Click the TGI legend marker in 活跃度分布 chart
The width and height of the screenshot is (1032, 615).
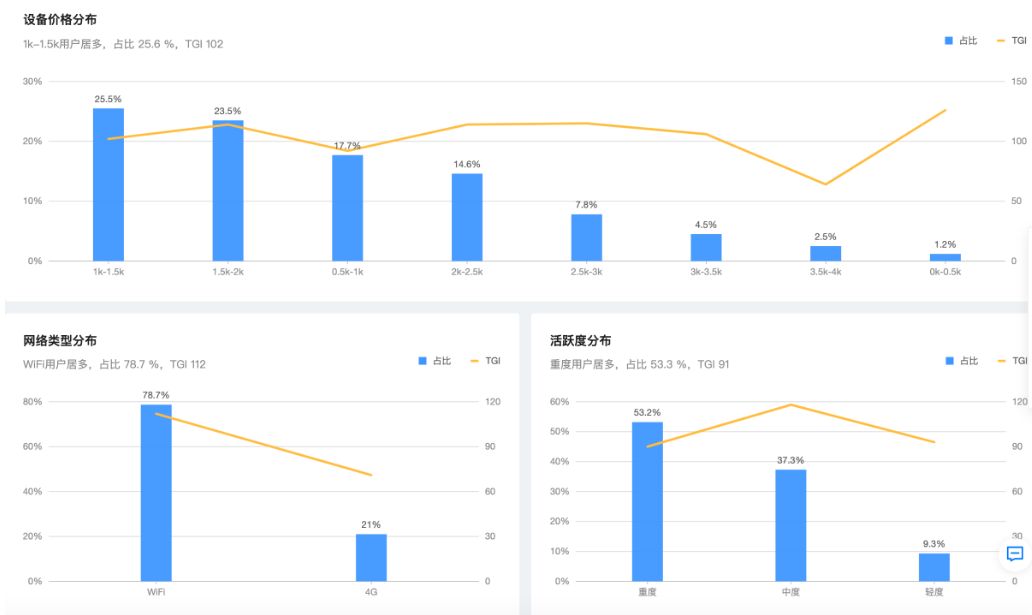pos(1000,360)
